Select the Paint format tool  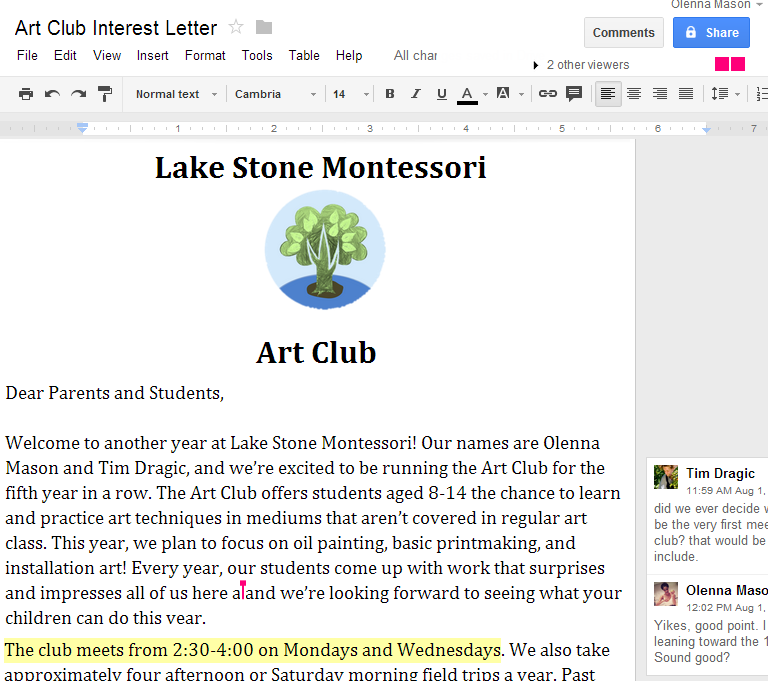pyautogui.click(x=104, y=94)
